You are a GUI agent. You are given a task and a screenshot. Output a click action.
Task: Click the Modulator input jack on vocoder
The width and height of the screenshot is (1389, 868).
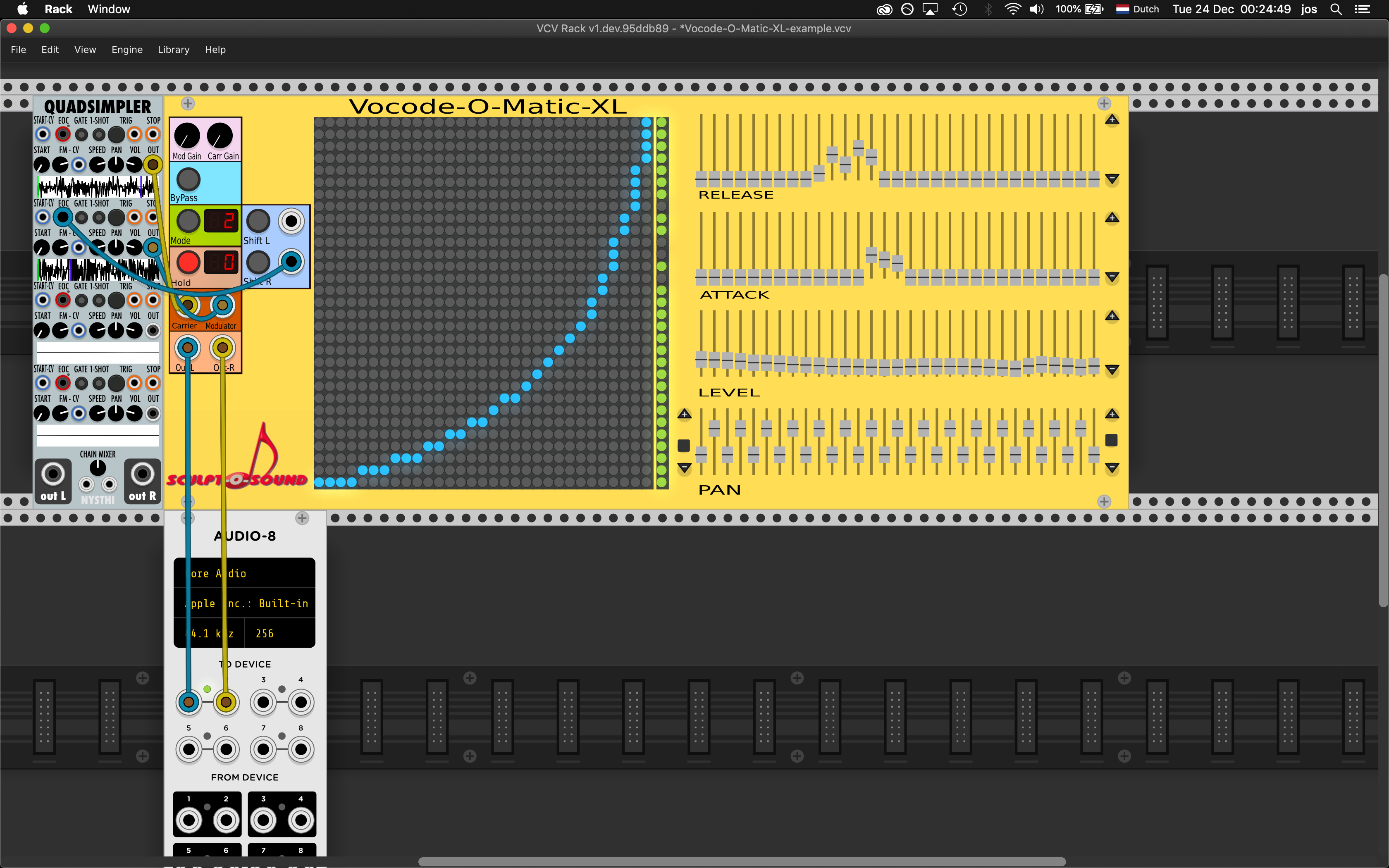pos(221,305)
